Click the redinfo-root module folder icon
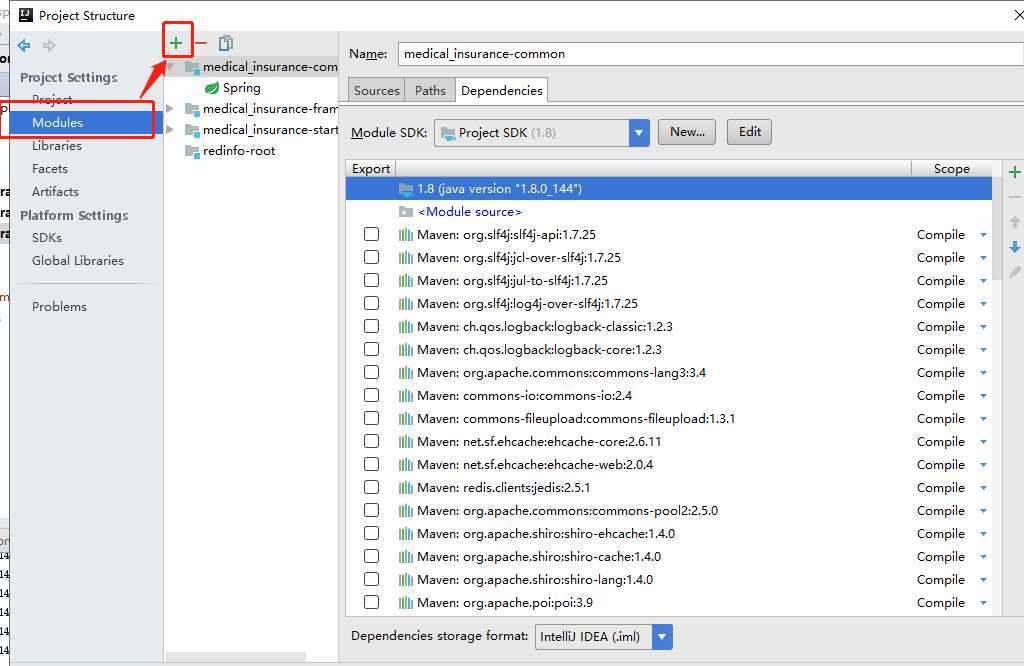This screenshot has height=666, width=1024. tap(192, 151)
